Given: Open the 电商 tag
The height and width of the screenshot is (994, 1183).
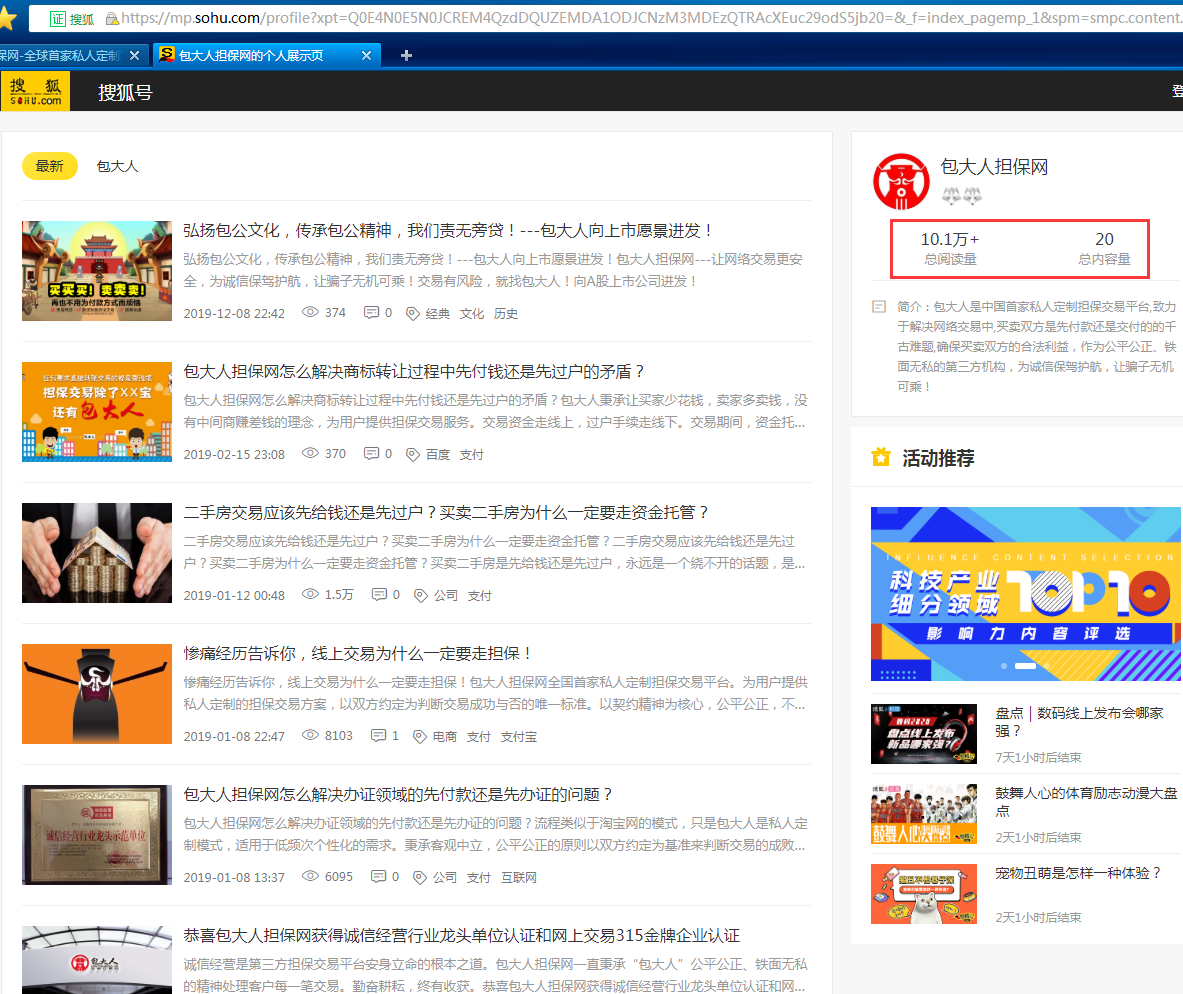Looking at the screenshot, I should [x=445, y=737].
